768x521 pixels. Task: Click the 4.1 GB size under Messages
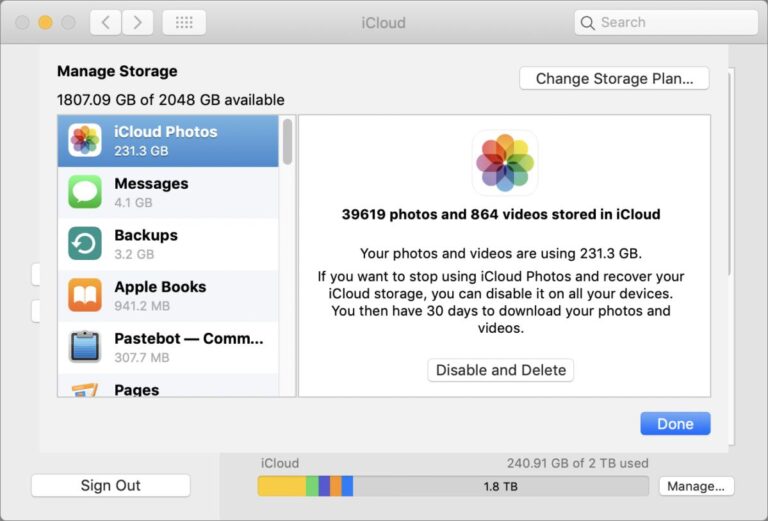[133, 202]
